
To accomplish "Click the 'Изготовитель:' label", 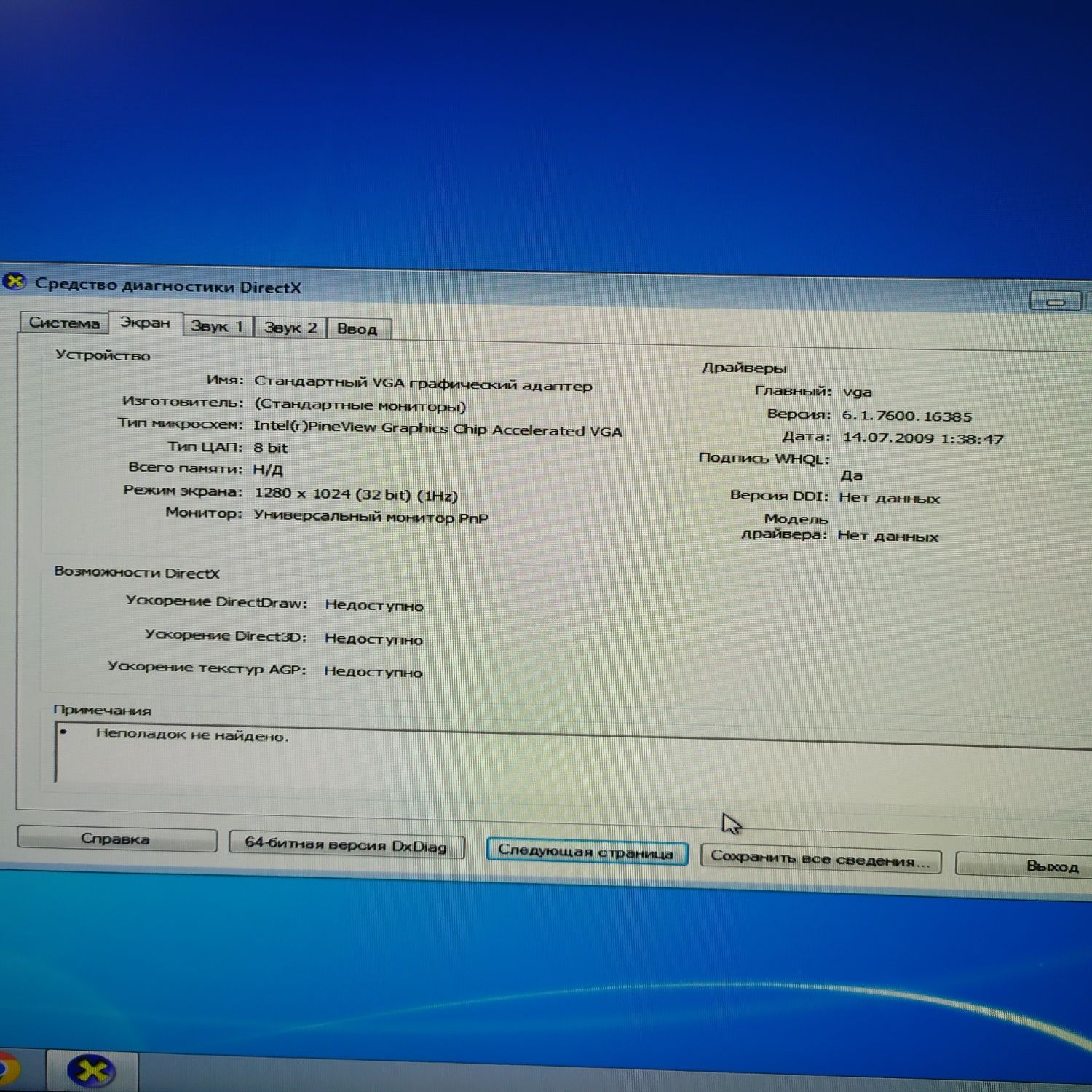I will 183,402.
